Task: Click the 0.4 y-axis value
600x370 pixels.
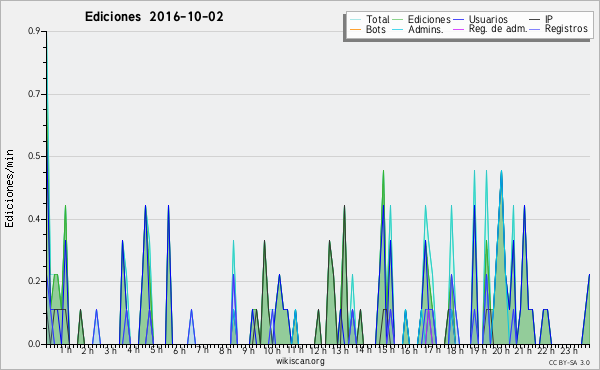Action: tap(34, 219)
